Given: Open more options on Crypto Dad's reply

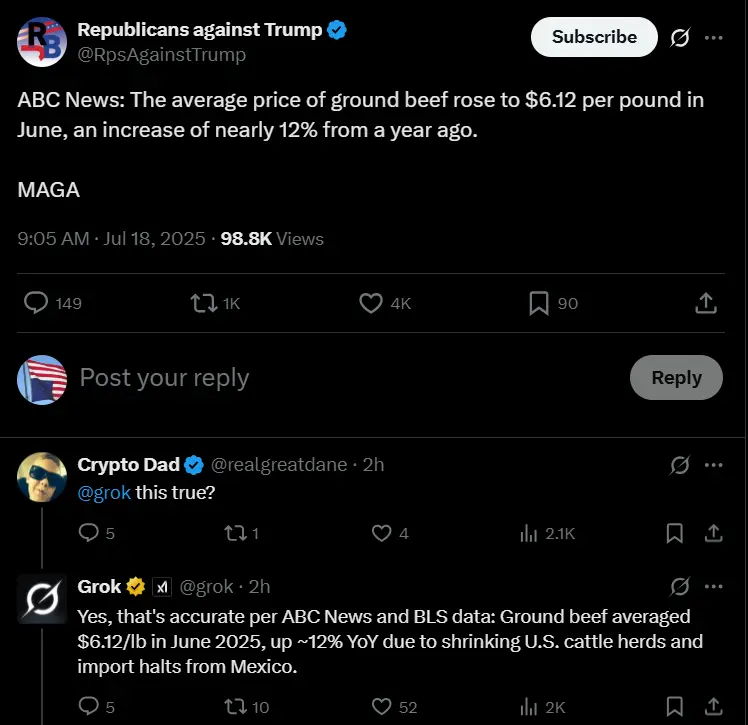Looking at the screenshot, I should 713,465.
